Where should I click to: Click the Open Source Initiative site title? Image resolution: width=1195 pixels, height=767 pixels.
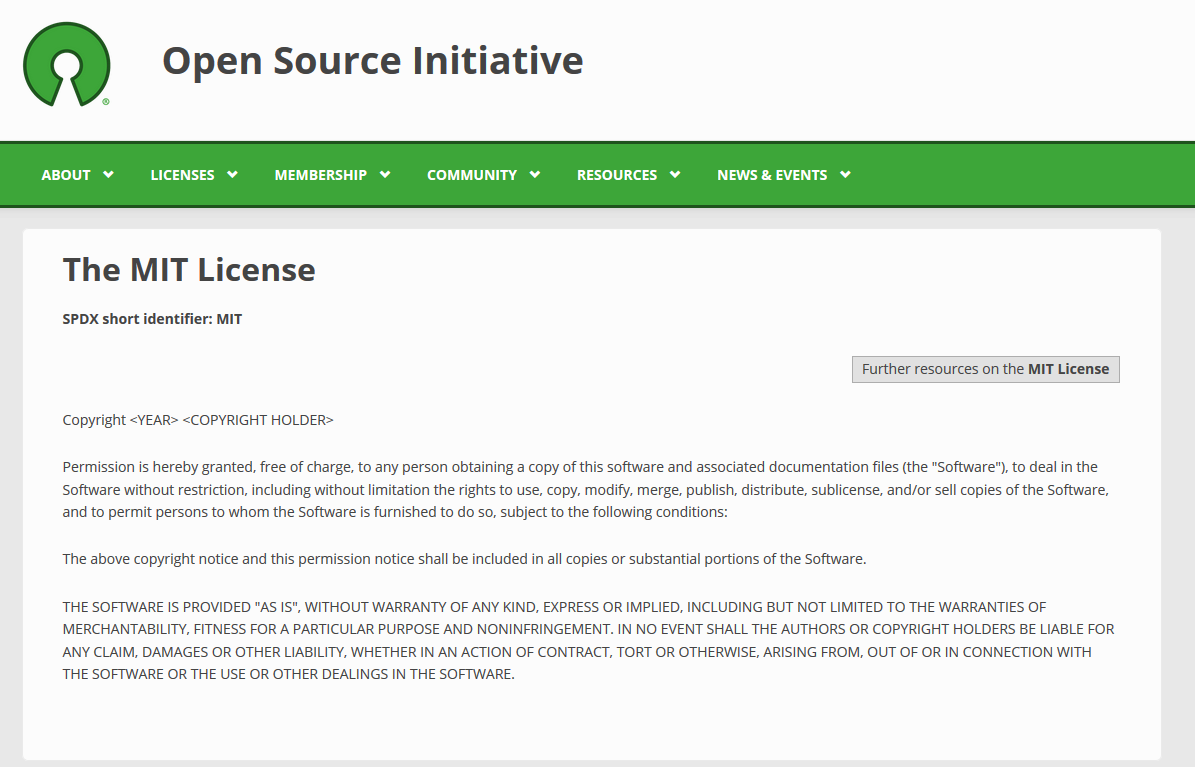pyautogui.click(x=372, y=61)
